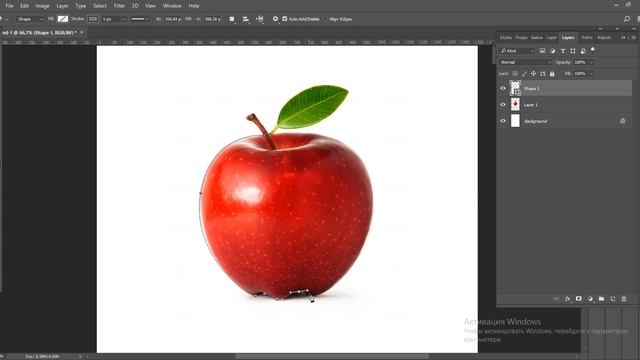Hide the Layer 1 layer
Screen dimensions: 640x360
click(503, 105)
